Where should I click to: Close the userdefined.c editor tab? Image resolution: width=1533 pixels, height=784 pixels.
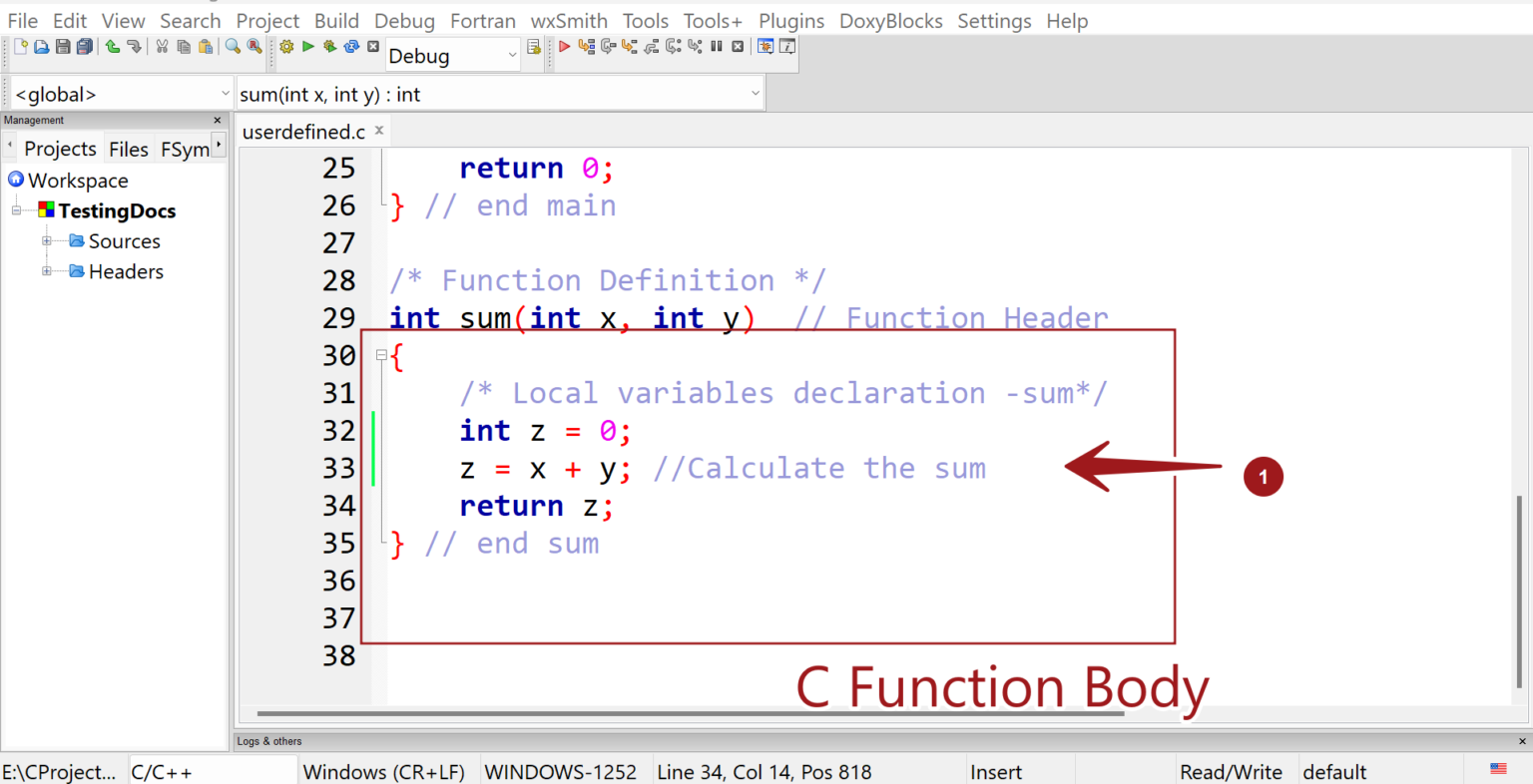pyautogui.click(x=379, y=131)
